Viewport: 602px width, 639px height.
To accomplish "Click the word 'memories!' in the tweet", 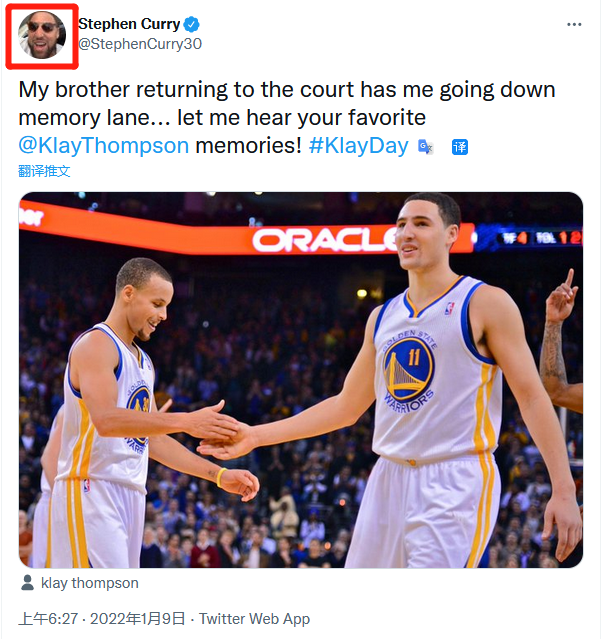I will pos(247,145).
